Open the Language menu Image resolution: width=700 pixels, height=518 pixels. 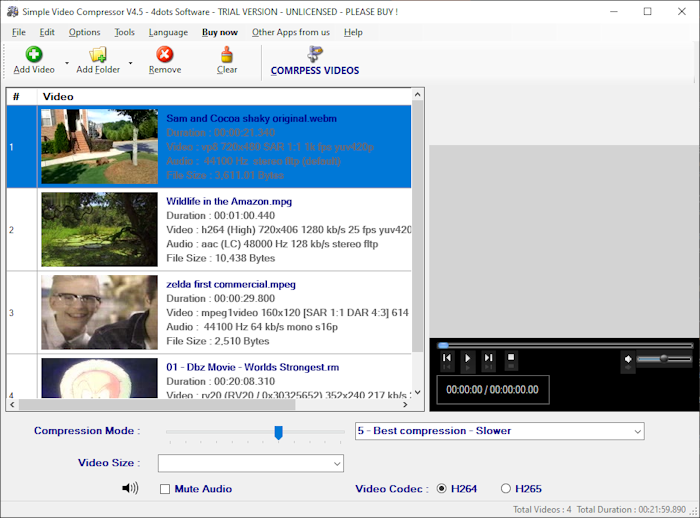[168, 32]
